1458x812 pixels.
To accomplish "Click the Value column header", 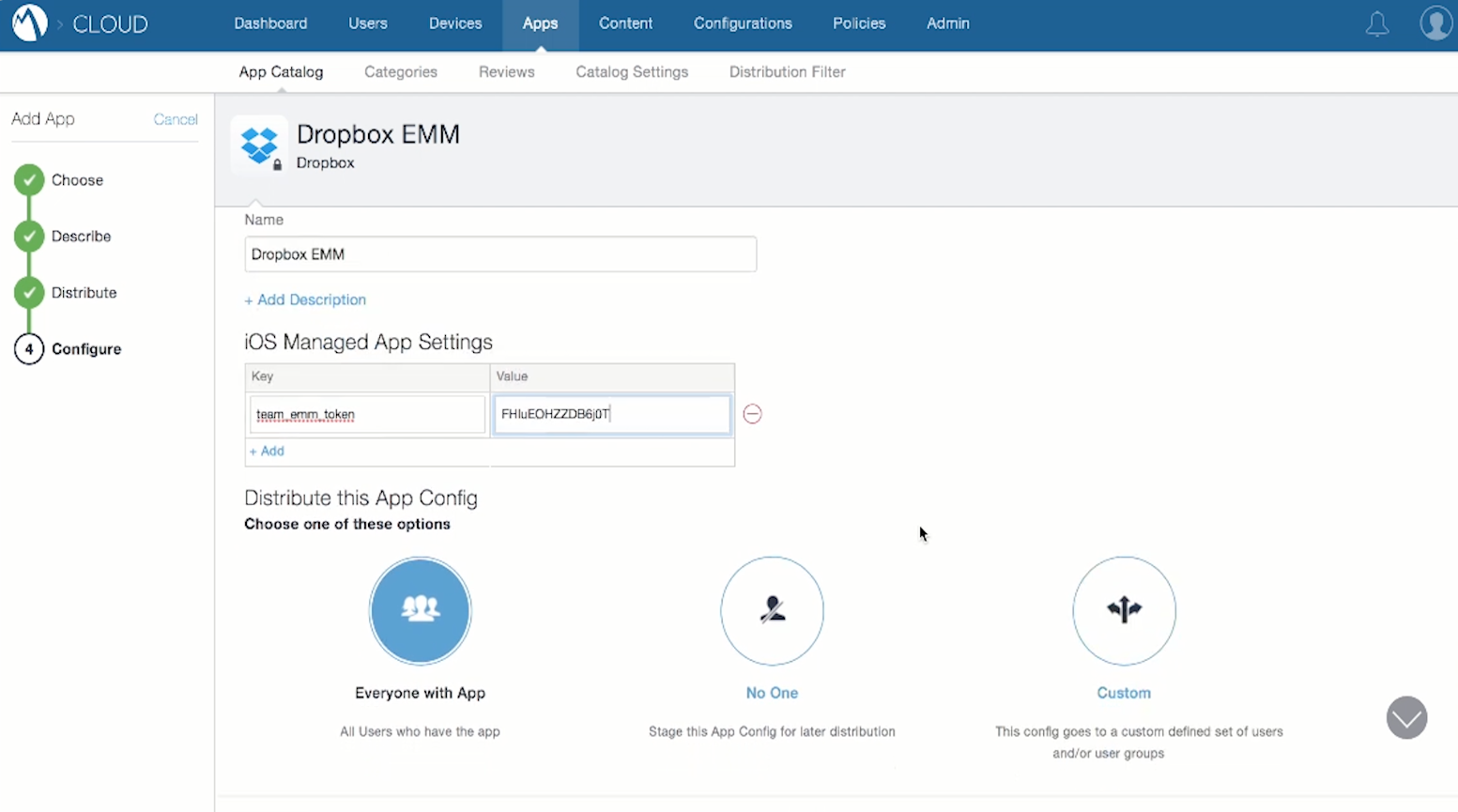I will point(512,376).
